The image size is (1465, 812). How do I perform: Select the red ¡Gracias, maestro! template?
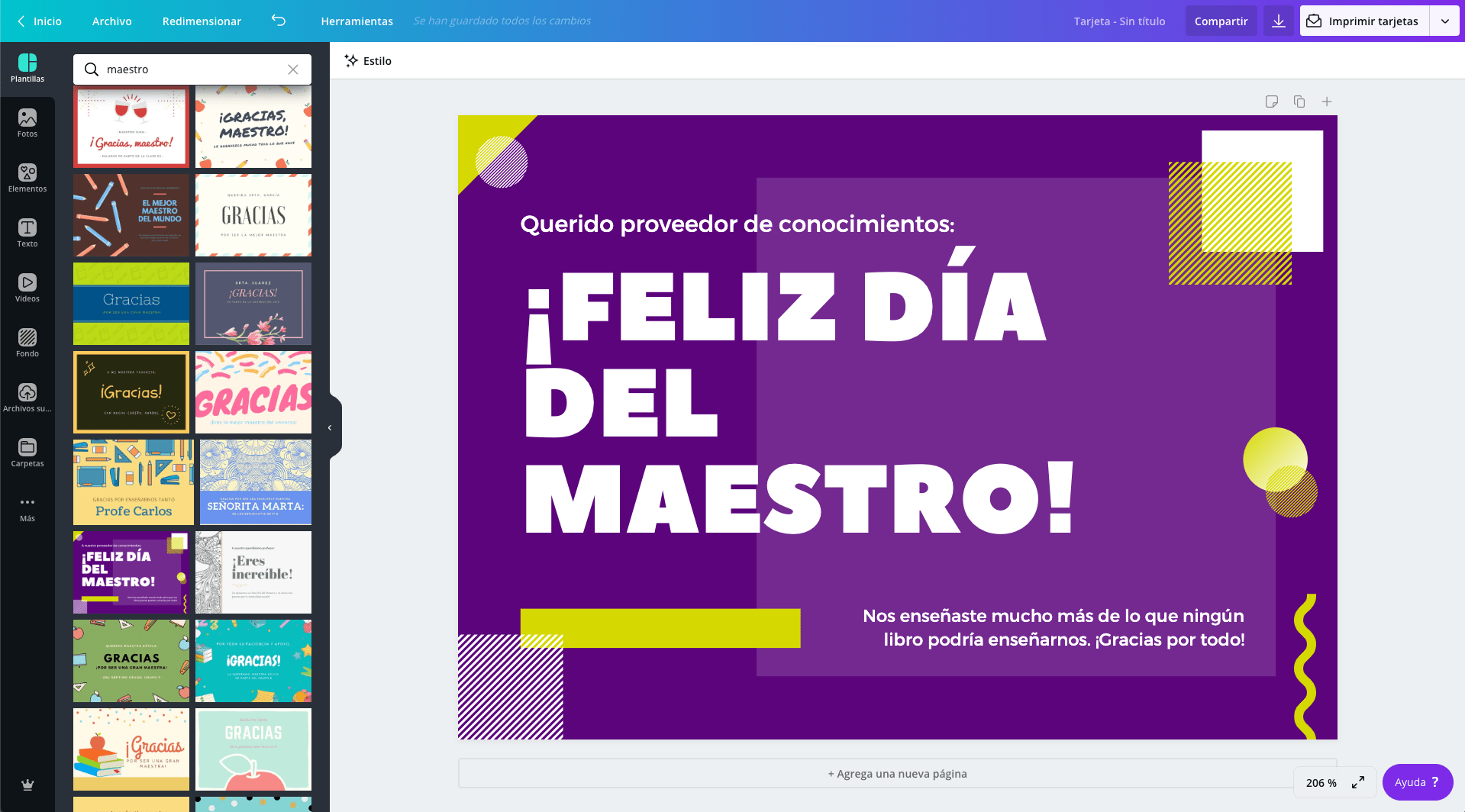[131, 127]
